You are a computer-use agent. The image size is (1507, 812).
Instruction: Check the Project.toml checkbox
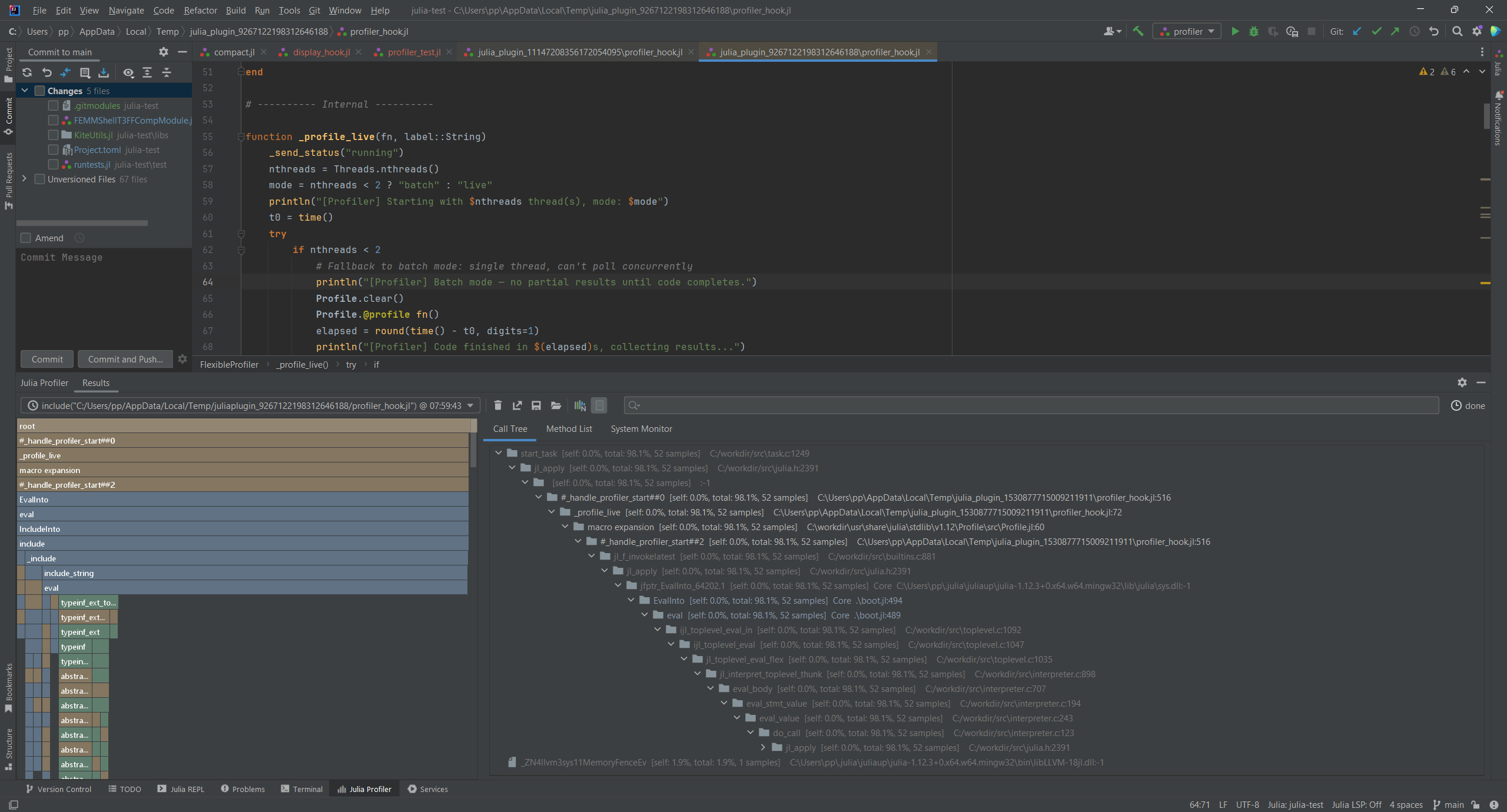point(53,149)
